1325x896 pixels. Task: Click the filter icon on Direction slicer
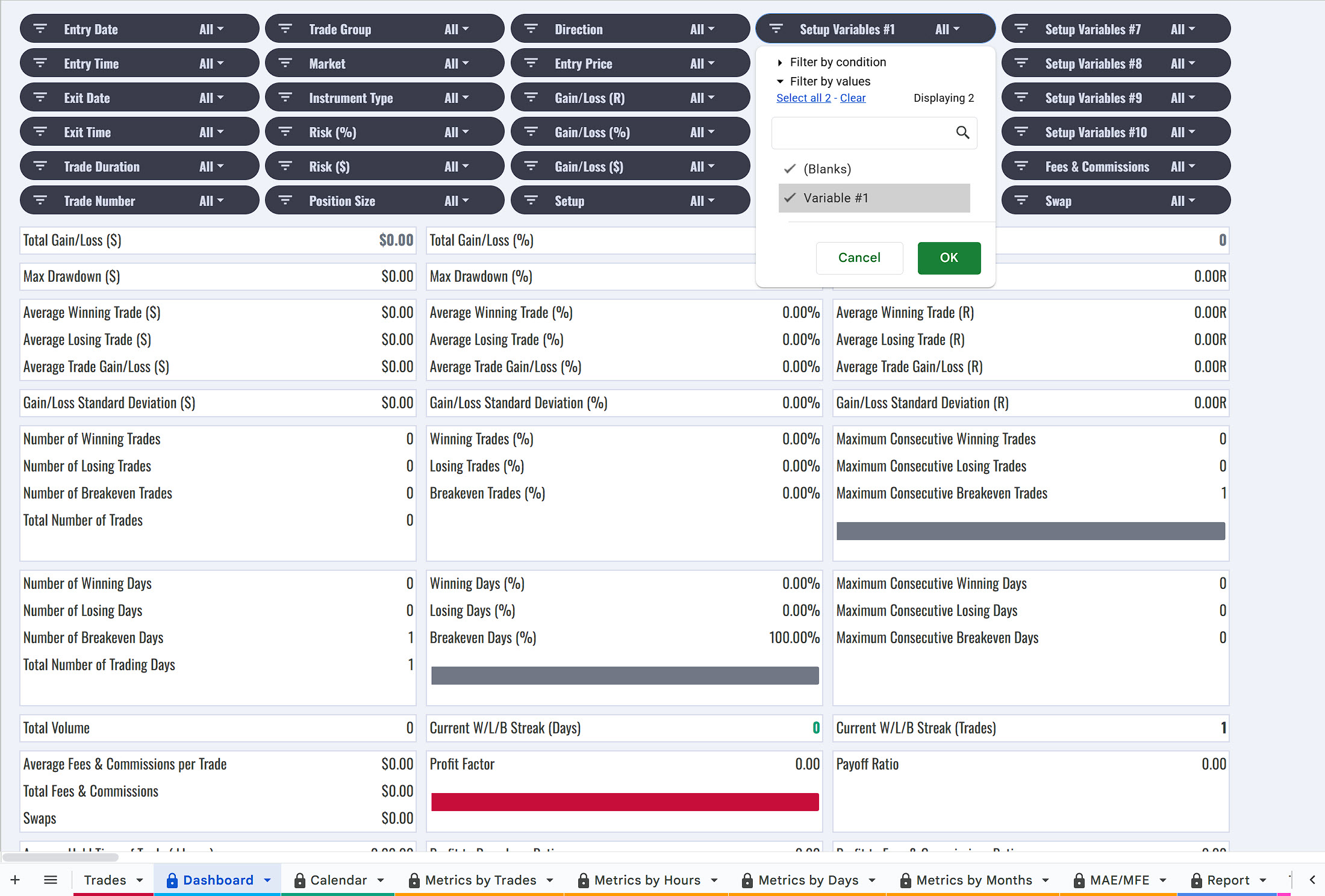(531, 29)
